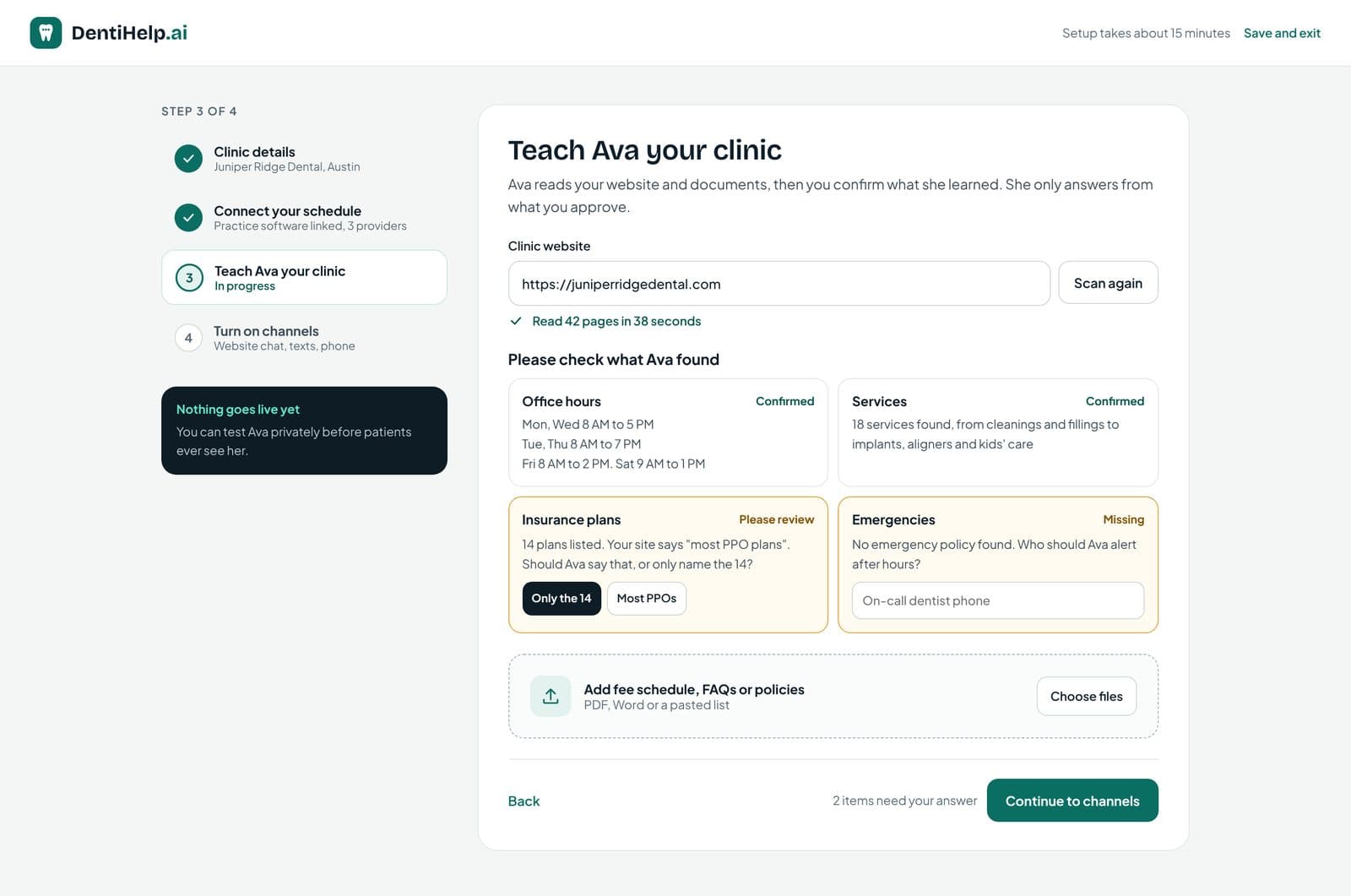This screenshot has width=1351, height=896.
Task: Click the Services Confirmed status
Action: click(1115, 401)
